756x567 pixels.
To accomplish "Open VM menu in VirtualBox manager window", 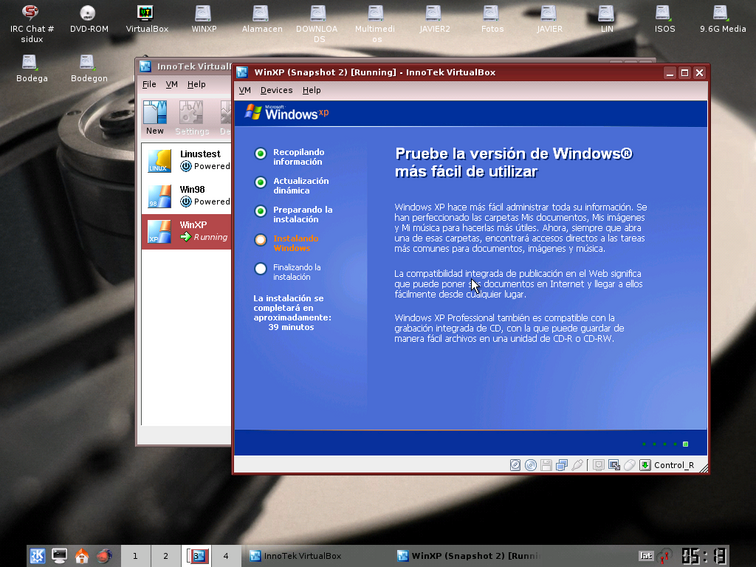I will (172, 84).
